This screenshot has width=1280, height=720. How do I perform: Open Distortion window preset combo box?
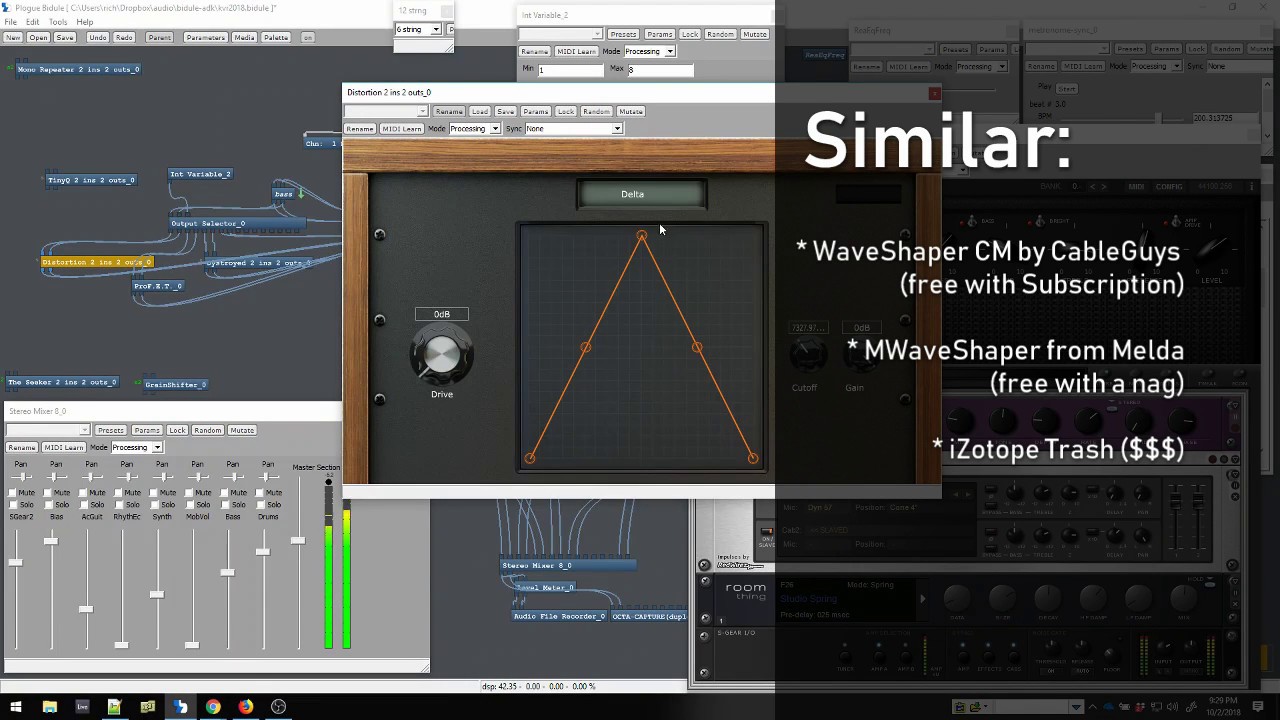(x=386, y=111)
